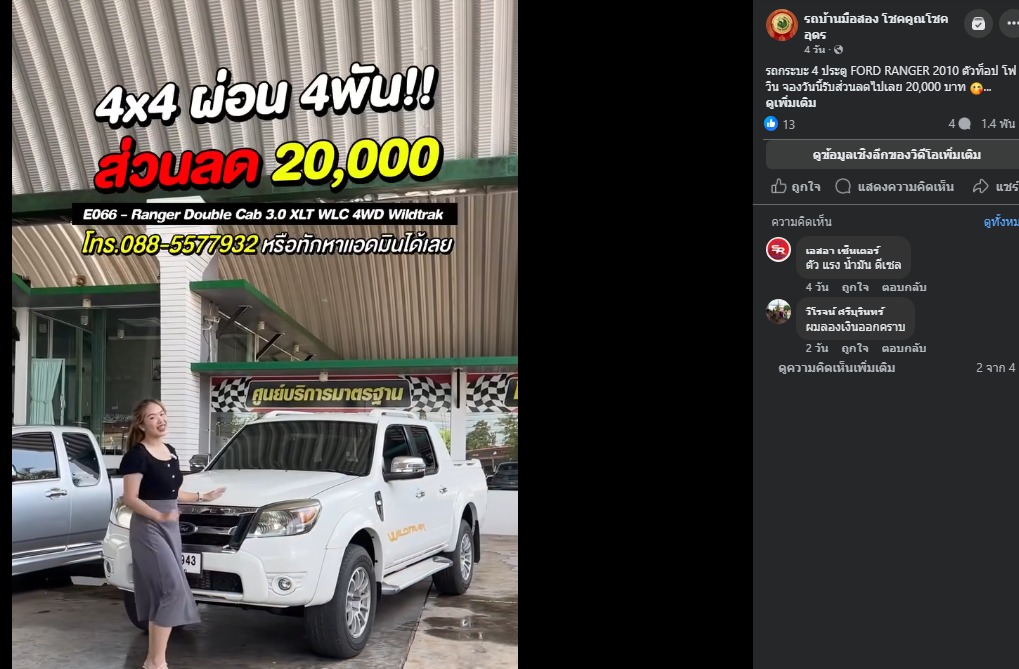1019x669 pixels.
Task: Open the page name รถบ้านมือสอง โชคคูณโชค link
Action: [875, 27]
